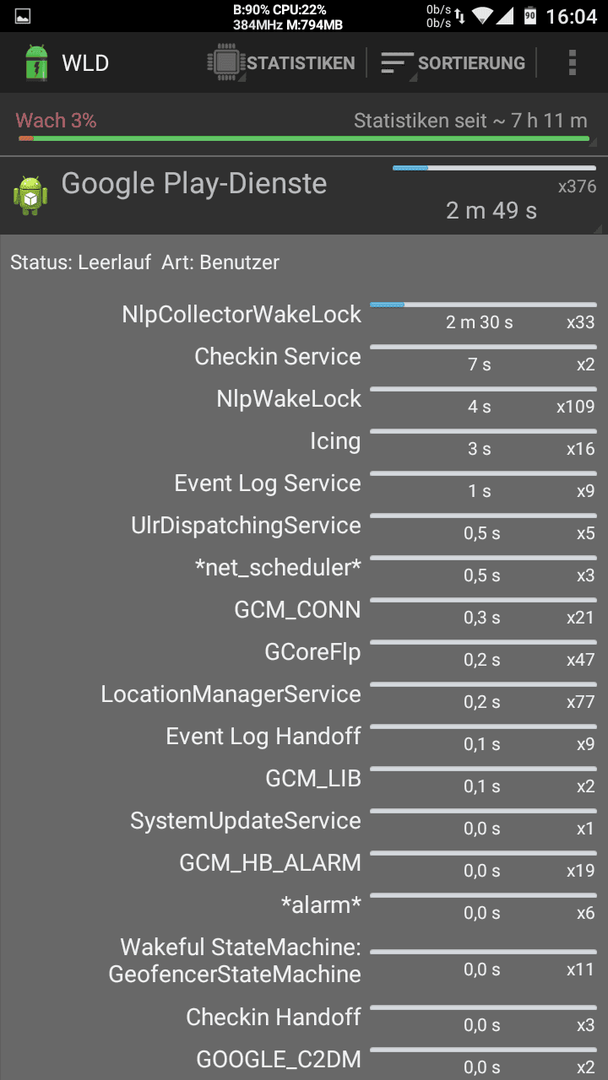This screenshot has height=1080, width=608.
Task: Select the Icing wakelock
Action: pos(304,441)
